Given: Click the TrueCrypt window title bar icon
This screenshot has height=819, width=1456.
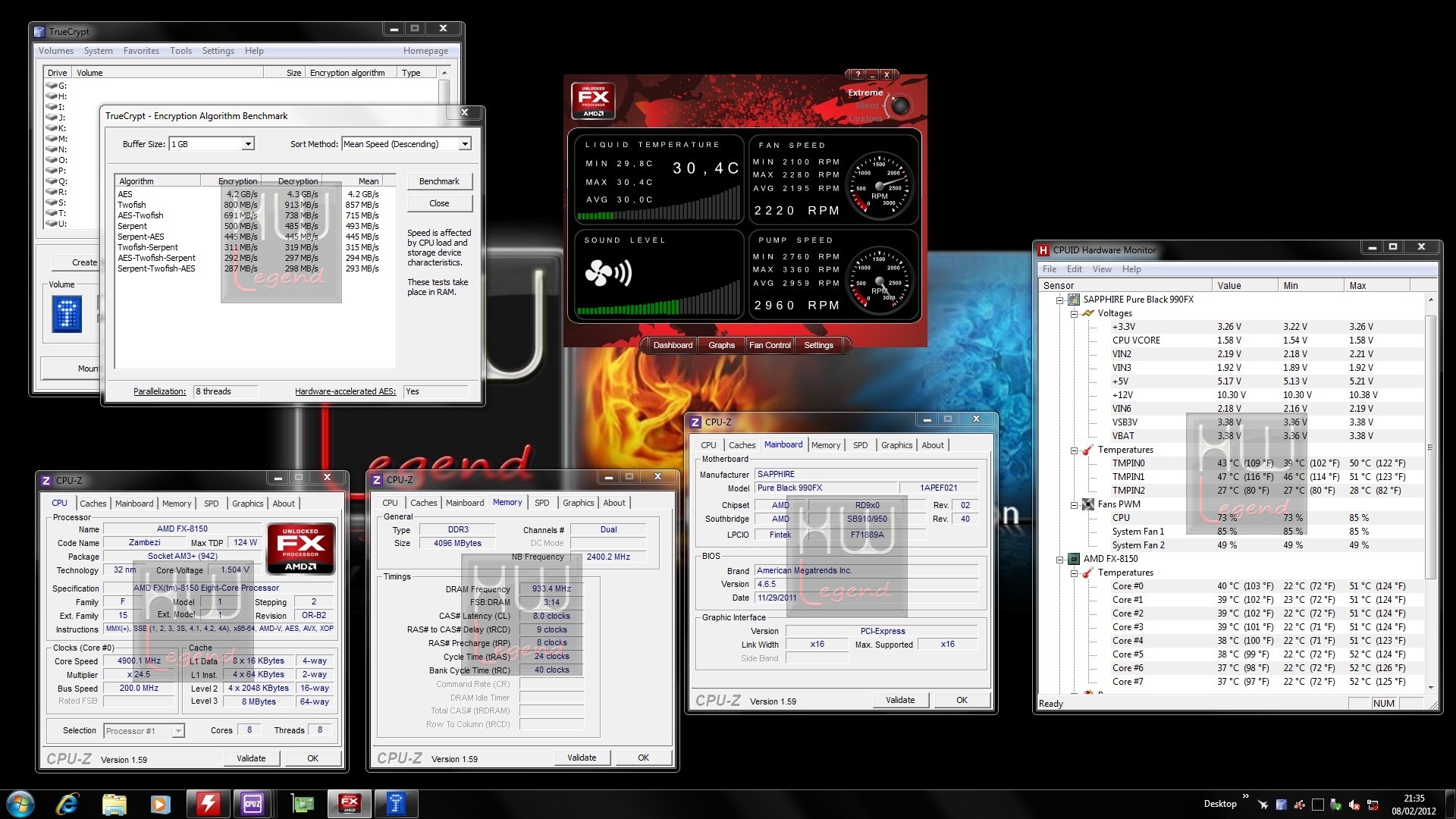Looking at the screenshot, I should (x=40, y=31).
